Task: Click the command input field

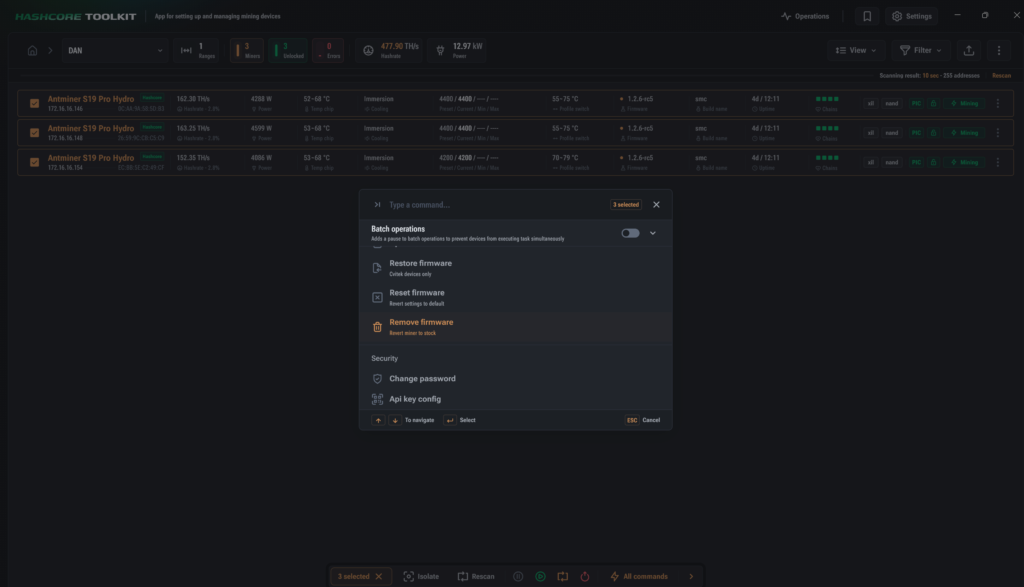Action: click(x=496, y=205)
